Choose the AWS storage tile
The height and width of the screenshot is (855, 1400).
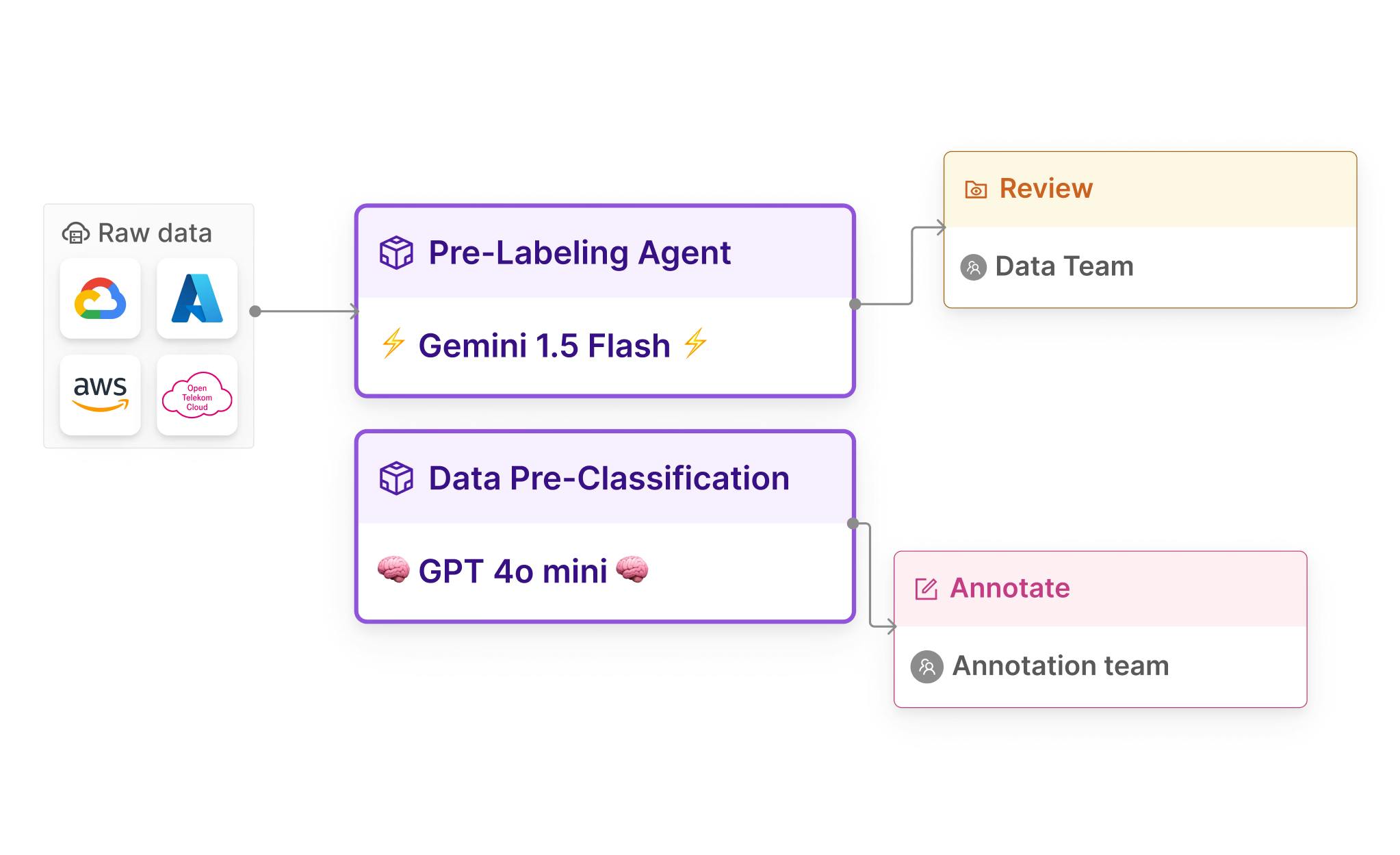tap(100, 395)
